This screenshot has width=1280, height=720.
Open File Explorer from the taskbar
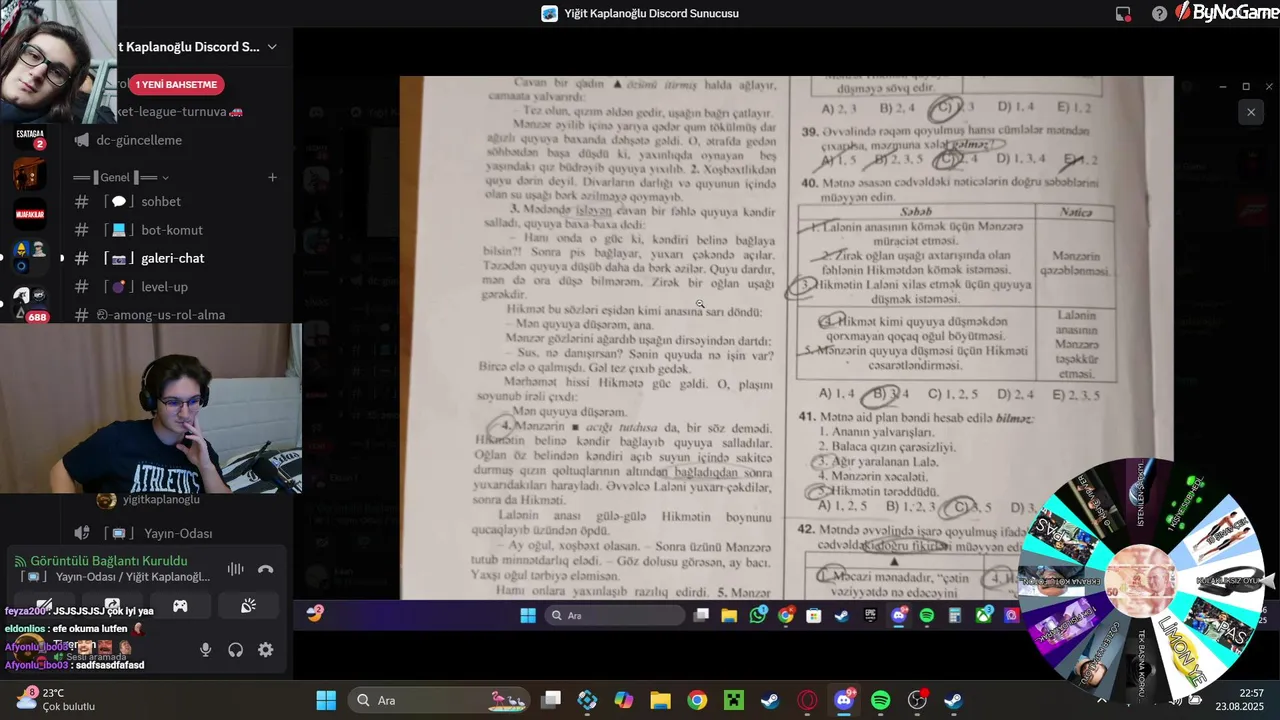point(660,700)
